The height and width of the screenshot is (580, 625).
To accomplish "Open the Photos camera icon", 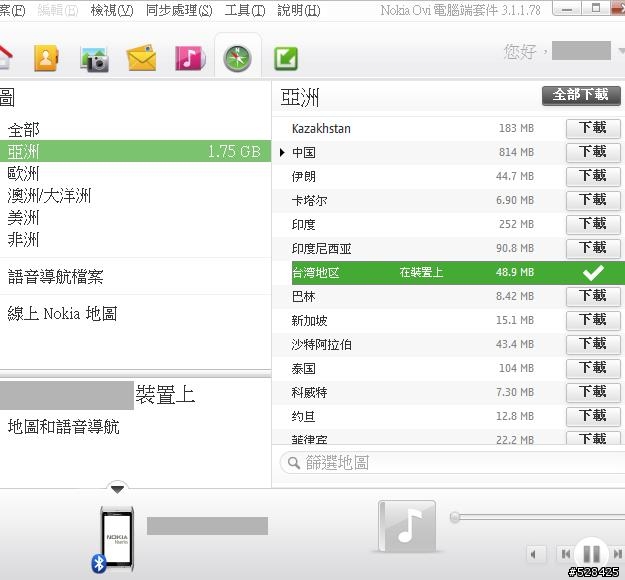I will pyautogui.click(x=94, y=59).
